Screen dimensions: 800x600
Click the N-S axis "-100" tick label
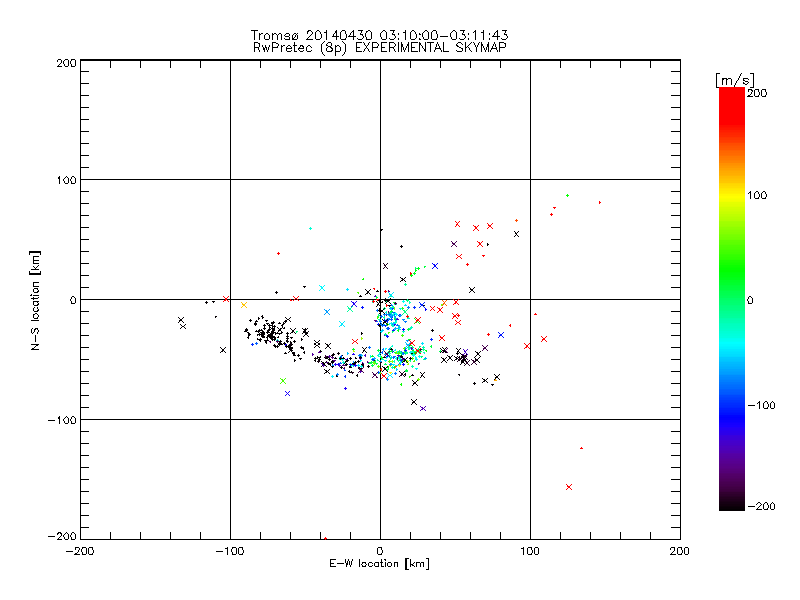click(x=62, y=420)
